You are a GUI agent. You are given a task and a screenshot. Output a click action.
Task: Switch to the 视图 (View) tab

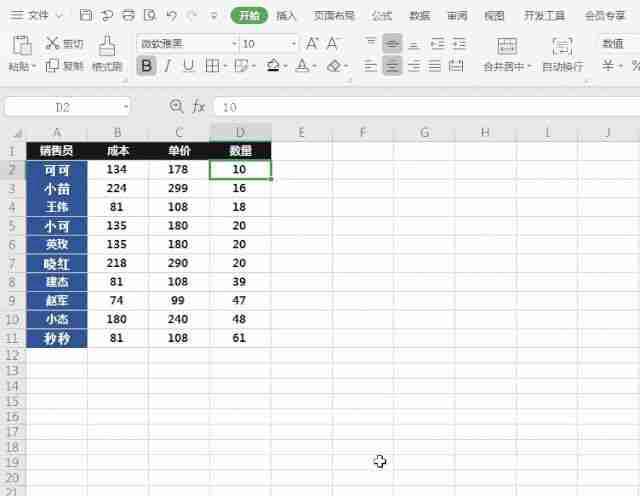tap(494, 16)
